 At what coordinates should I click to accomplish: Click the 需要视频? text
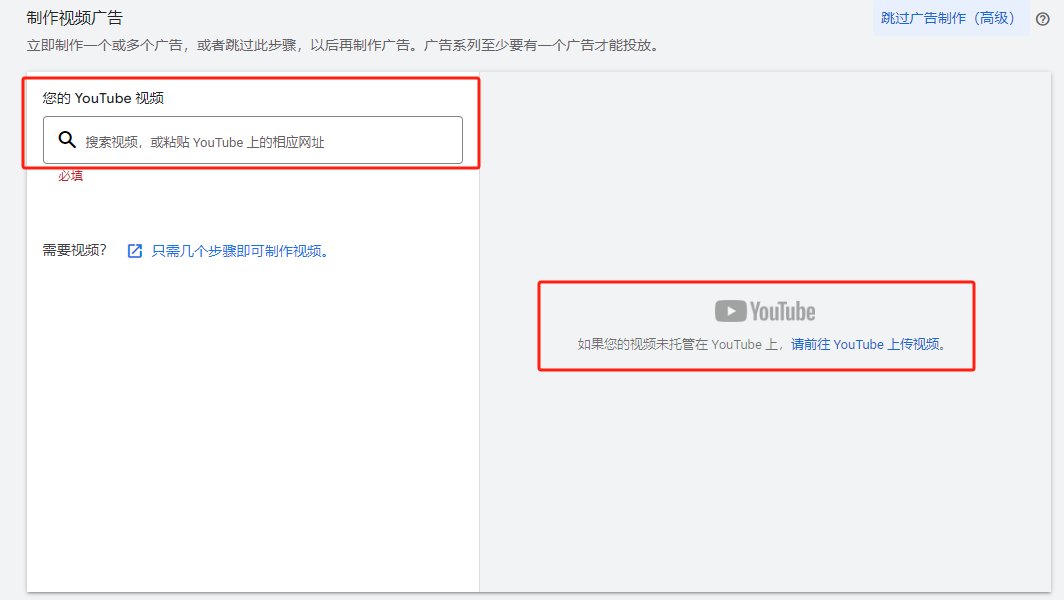coord(75,250)
